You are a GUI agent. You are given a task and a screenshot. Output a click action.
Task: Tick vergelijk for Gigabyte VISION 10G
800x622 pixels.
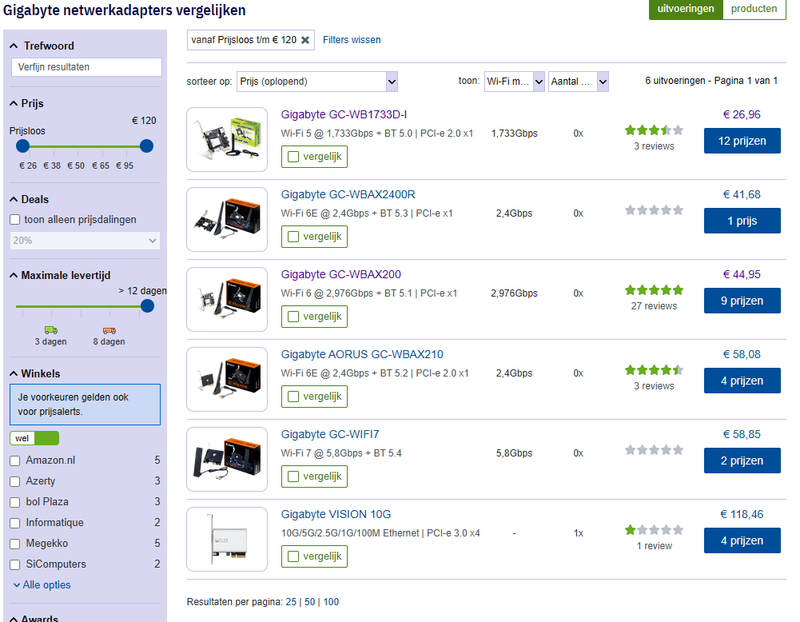293,556
